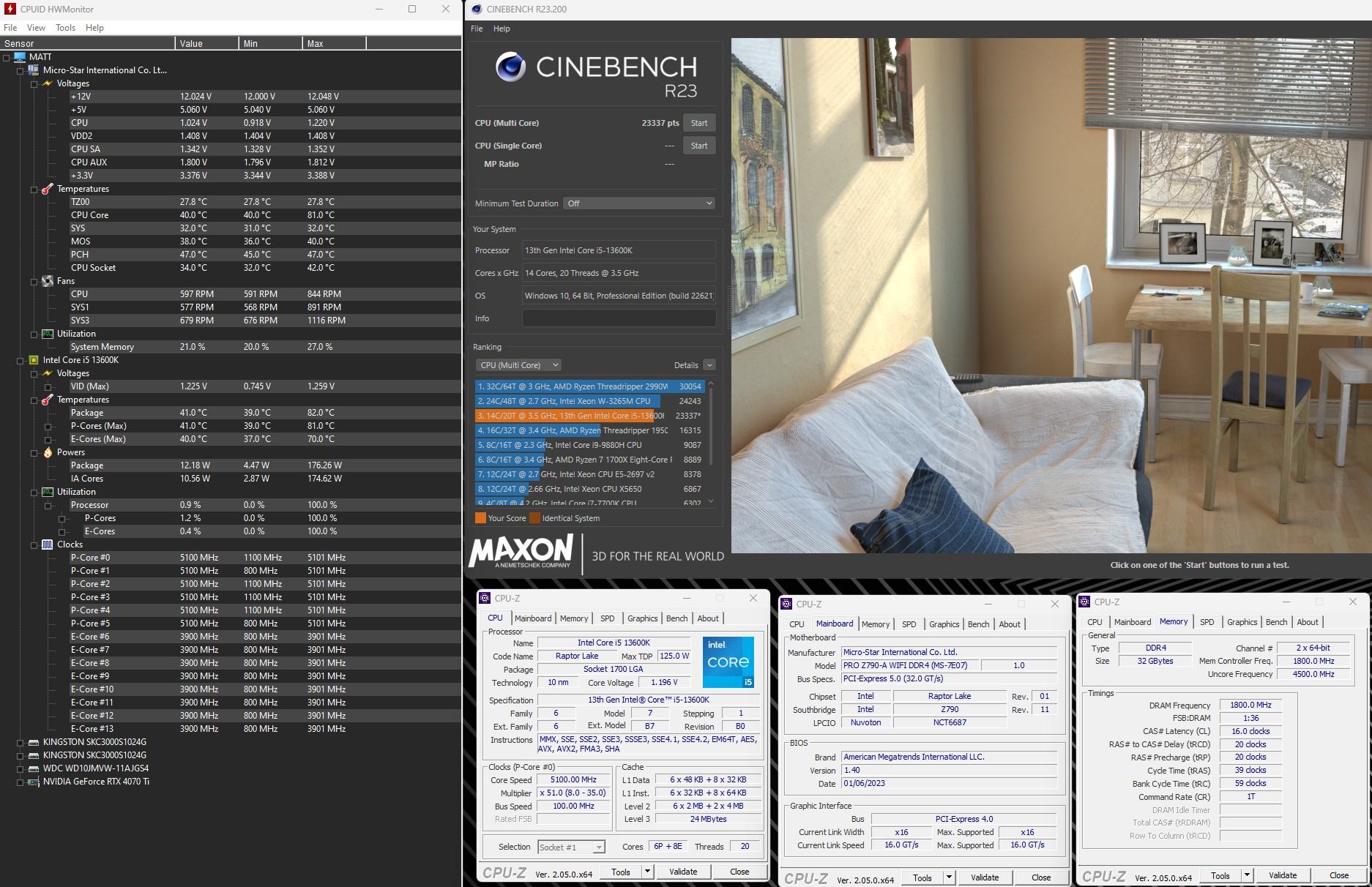Click the CPU Temperatures thermometer icon under i5 13600K
This screenshot has width=1372, height=887.
(x=48, y=400)
